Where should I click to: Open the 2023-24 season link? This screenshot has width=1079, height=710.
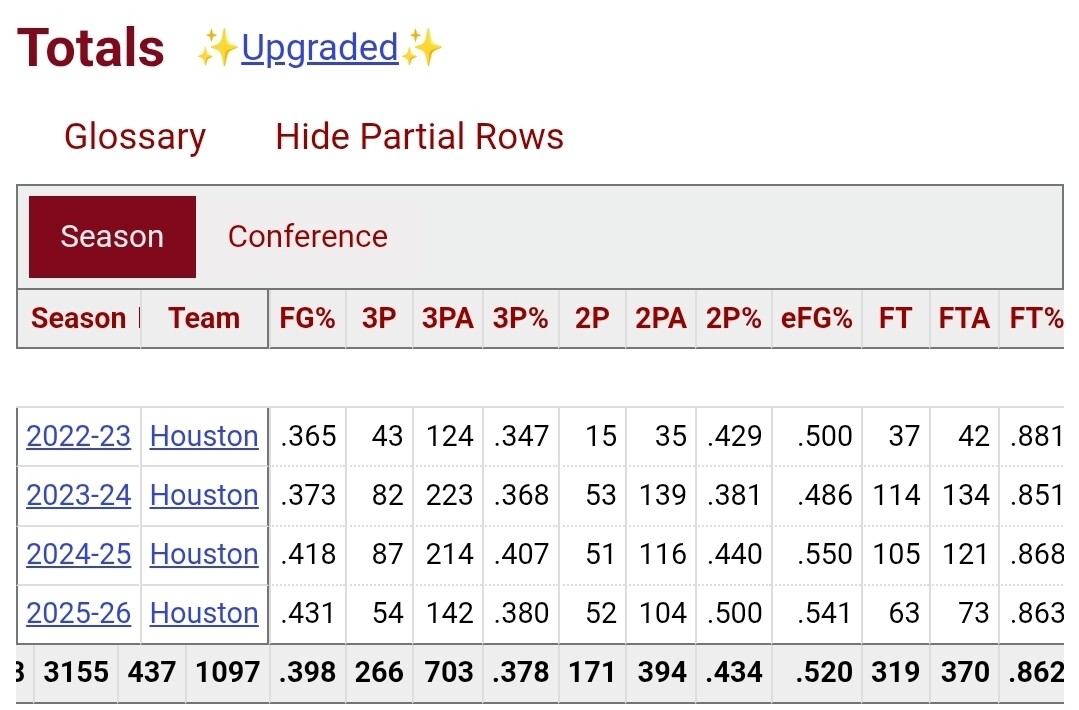pos(79,495)
